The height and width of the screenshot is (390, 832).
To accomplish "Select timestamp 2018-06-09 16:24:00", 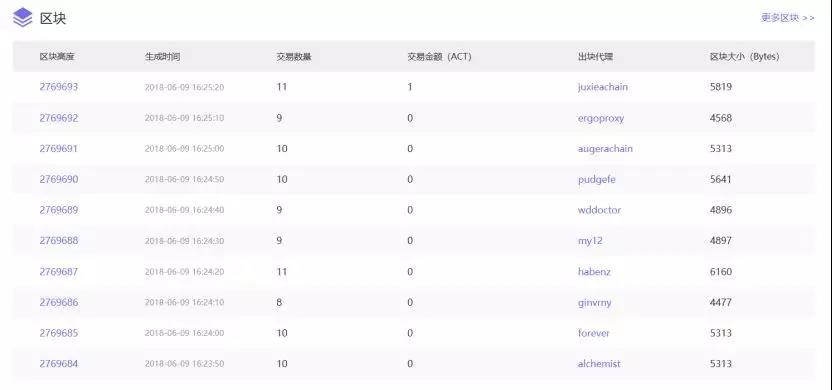I will point(184,333).
